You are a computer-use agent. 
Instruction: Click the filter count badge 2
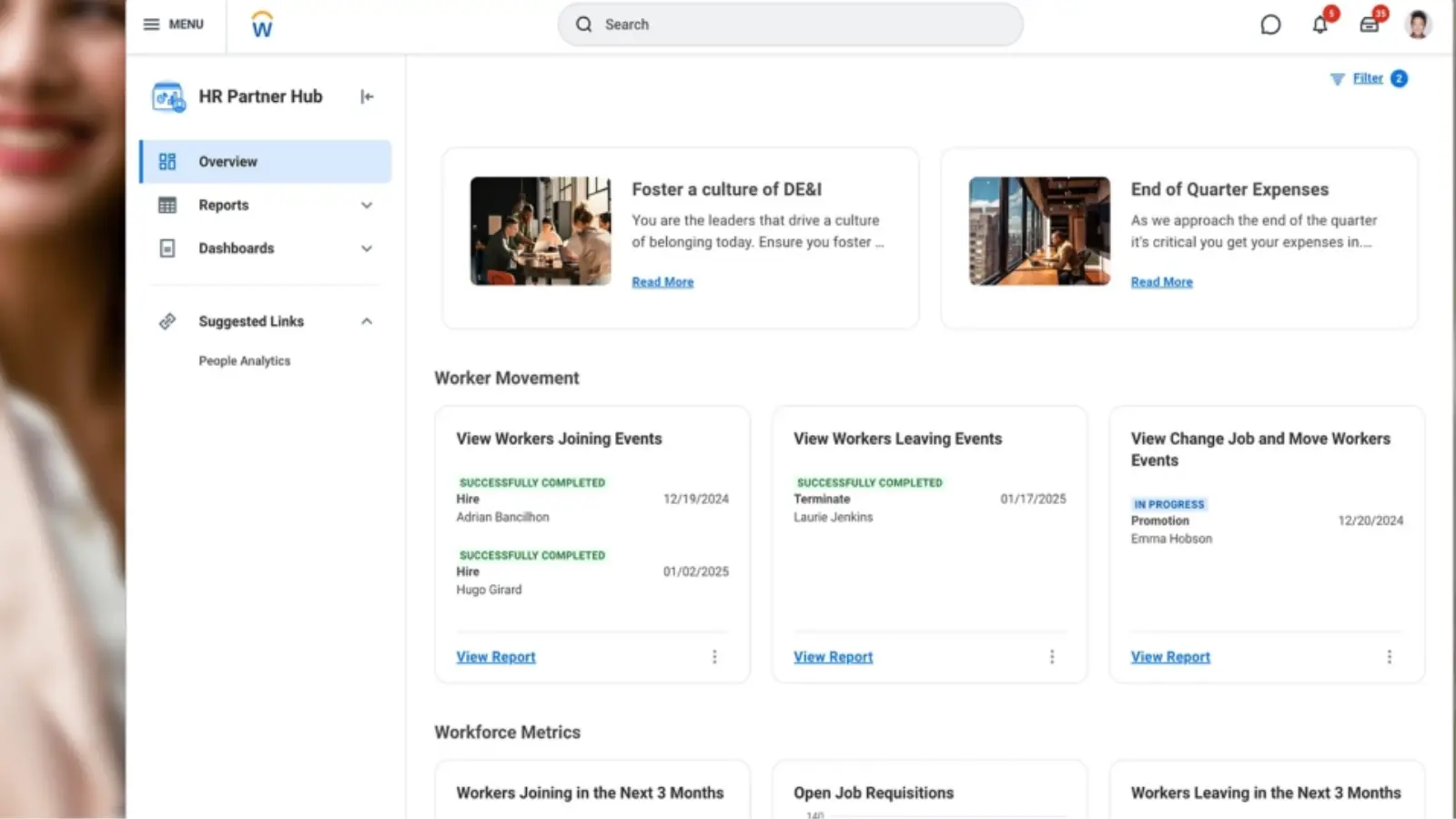coord(1400,79)
